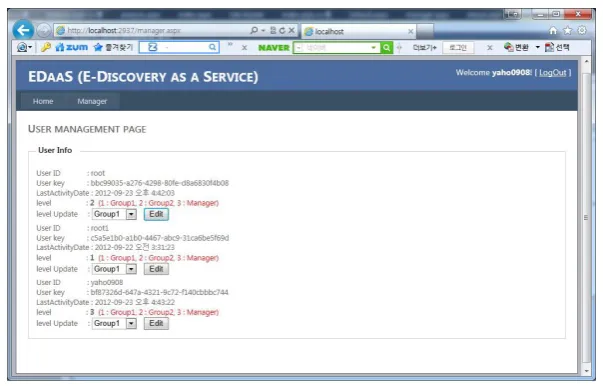The height and width of the screenshot is (386, 603).
Task: Click page scrollbar up arrow
Action: pyautogui.click(x=586, y=62)
